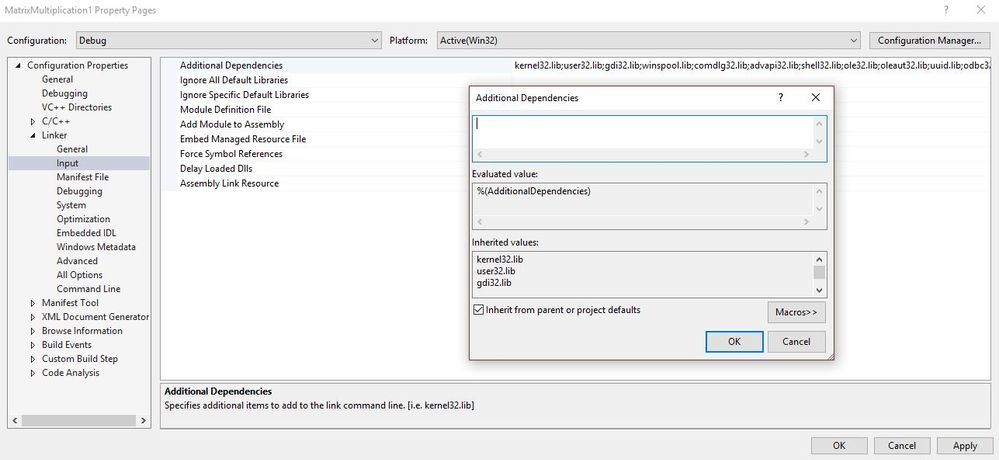
Task: Open the Configuration dropdown set to Debug
Action: [x=229, y=40]
